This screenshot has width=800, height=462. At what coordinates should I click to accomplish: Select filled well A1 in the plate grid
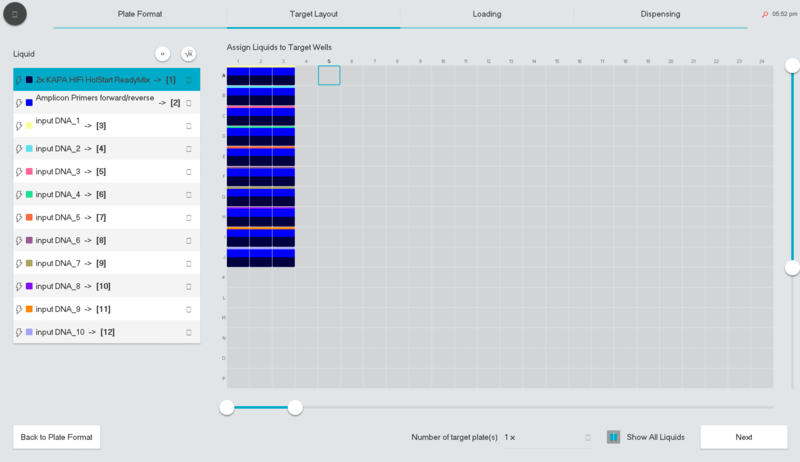[238, 75]
